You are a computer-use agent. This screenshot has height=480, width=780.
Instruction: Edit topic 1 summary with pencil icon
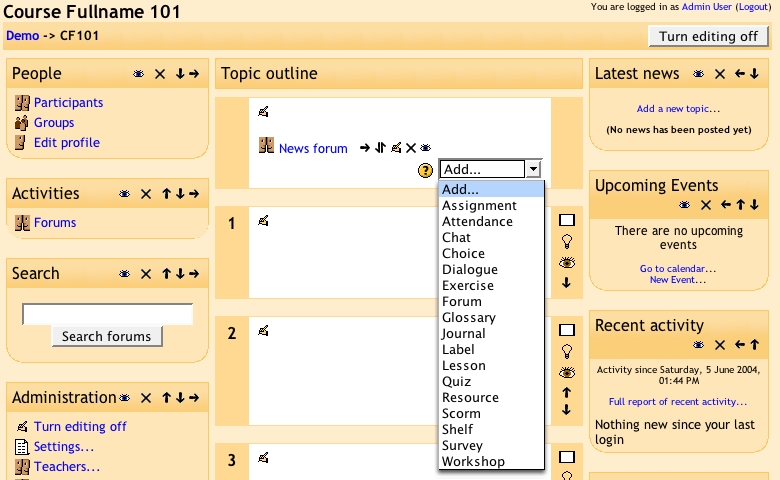pyautogui.click(x=263, y=221)
